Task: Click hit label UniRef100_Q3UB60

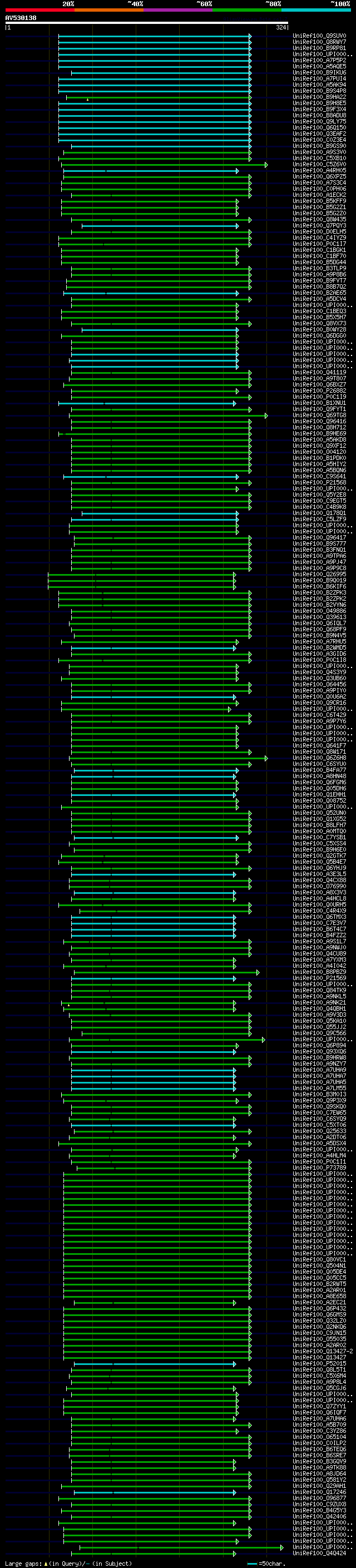Action: pos(319,678)
